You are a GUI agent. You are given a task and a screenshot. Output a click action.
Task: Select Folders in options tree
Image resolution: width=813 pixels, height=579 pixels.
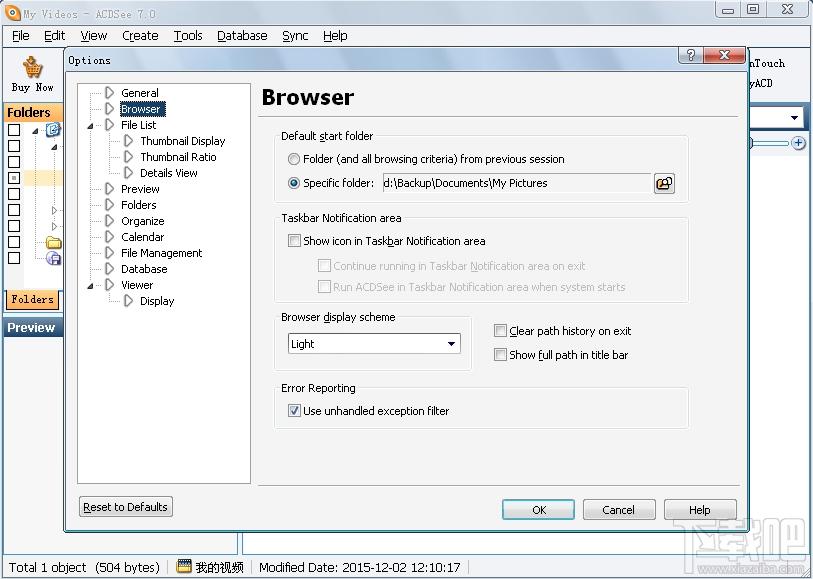[138, 205]
